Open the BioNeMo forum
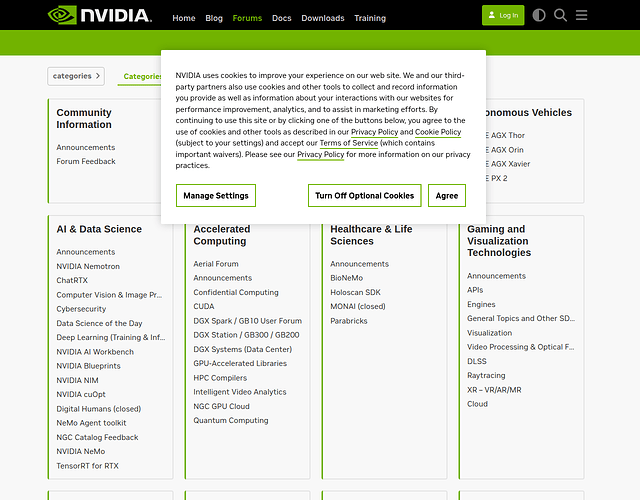 (347, 278)
